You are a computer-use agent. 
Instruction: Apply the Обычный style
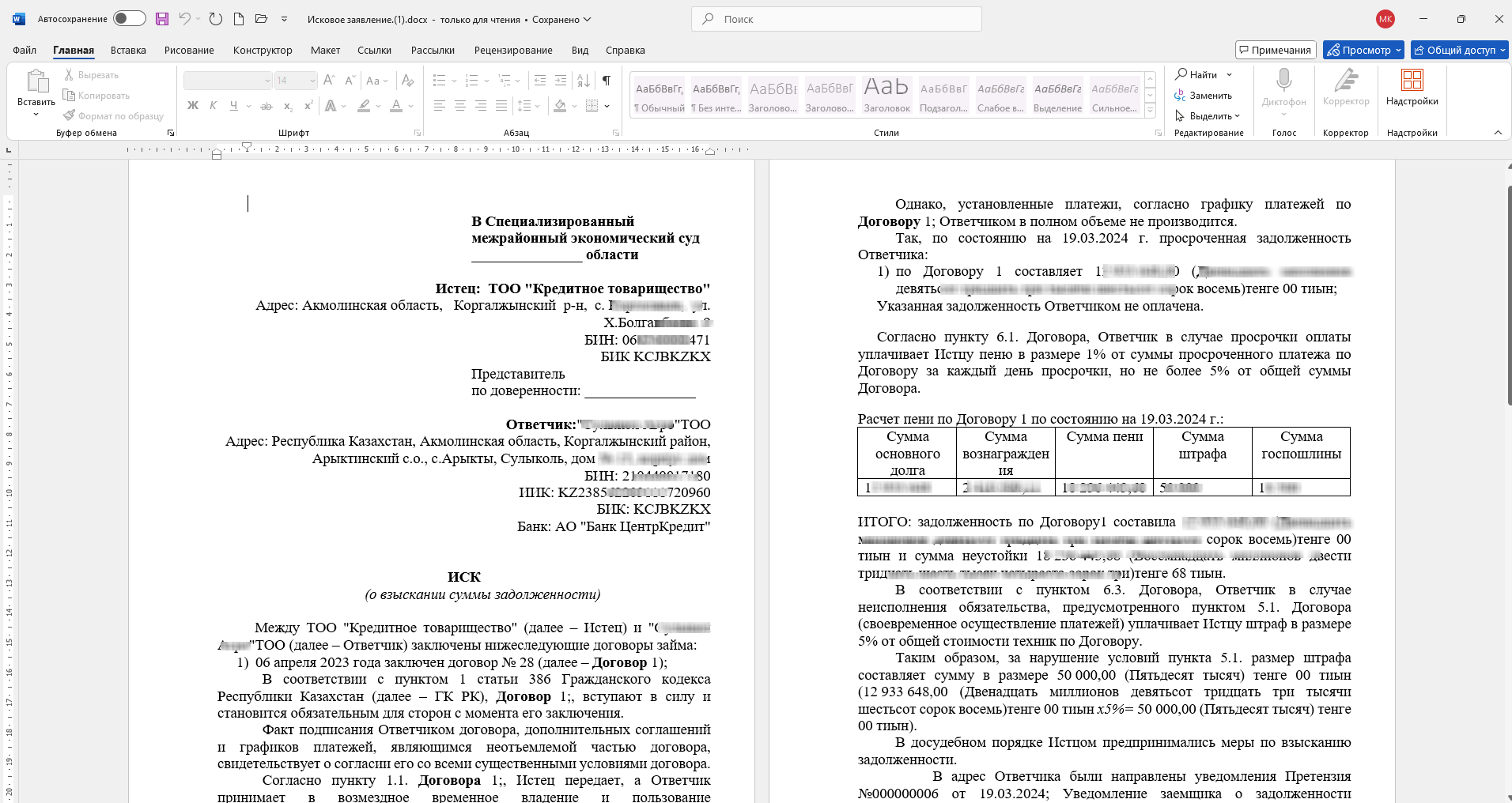pyautogui.click(x=659, y=96)
